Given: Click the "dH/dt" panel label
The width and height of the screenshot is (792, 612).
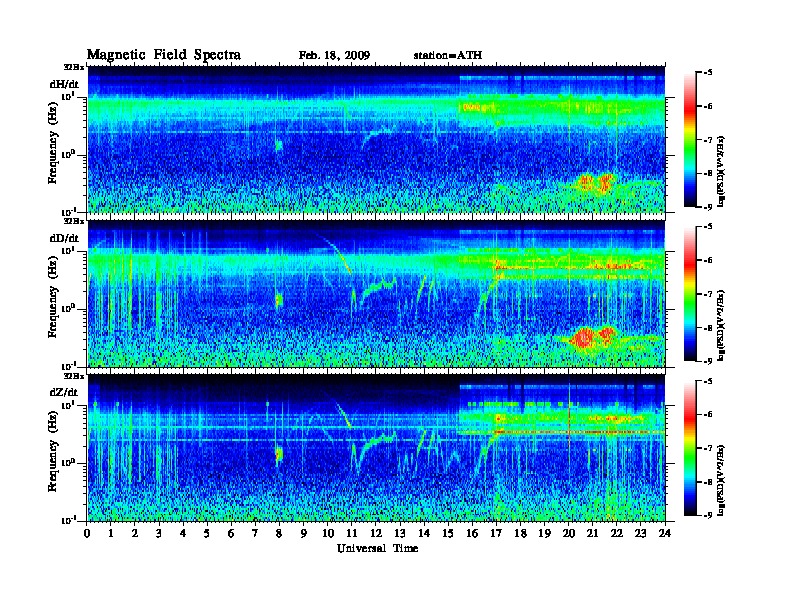Looking at the screenshot, I should [64, 84].
